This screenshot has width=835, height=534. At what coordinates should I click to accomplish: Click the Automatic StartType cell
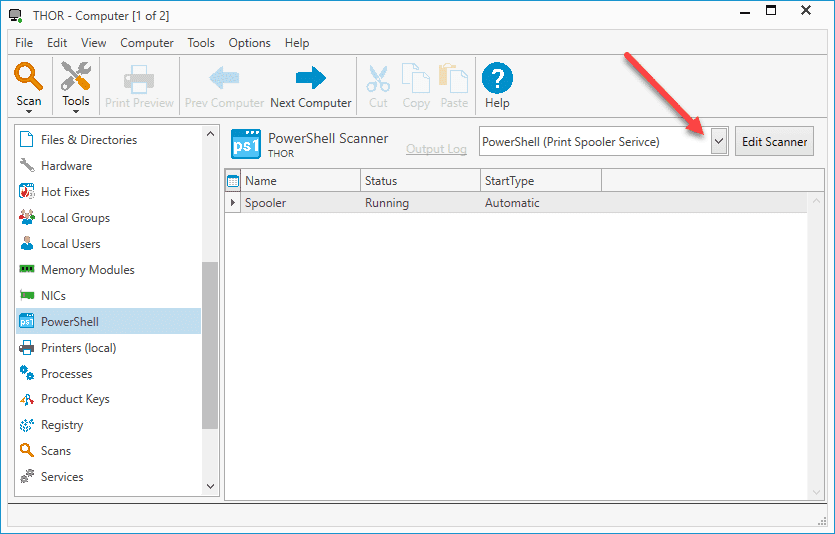[541, 203]
